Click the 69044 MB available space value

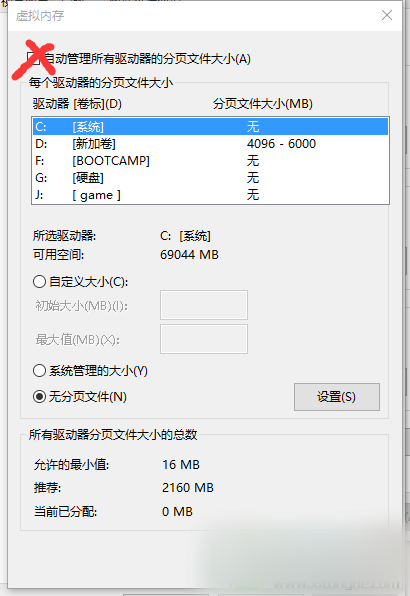(x=189, y=255)
